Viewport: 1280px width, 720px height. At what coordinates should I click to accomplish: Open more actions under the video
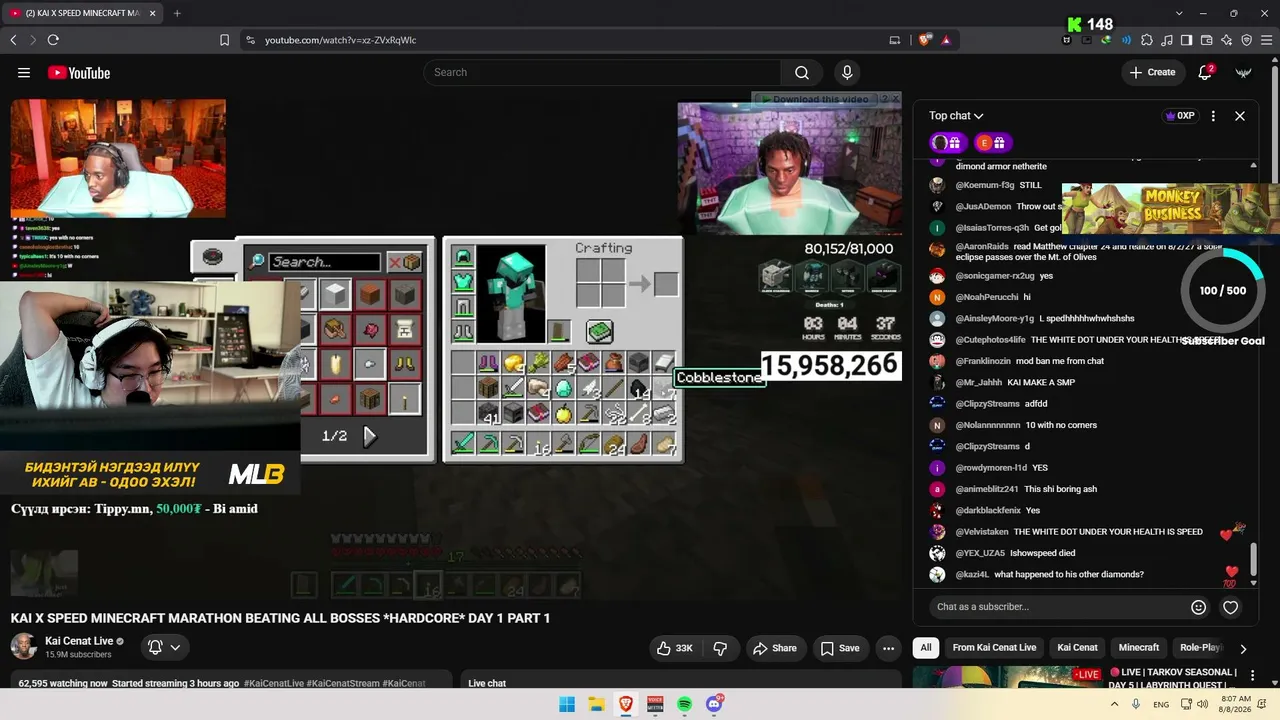[888, 648]
